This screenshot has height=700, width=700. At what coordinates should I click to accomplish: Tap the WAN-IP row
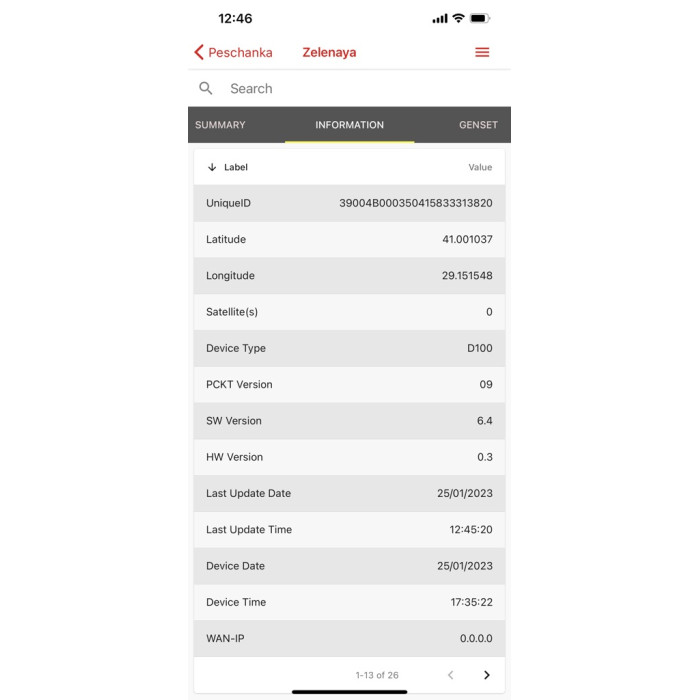point(349,638)
